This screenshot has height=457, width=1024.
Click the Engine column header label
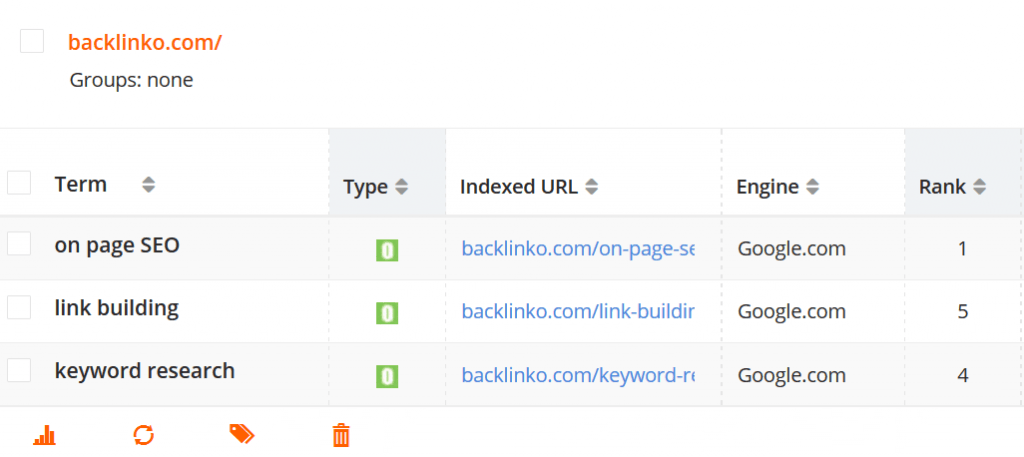767,187
